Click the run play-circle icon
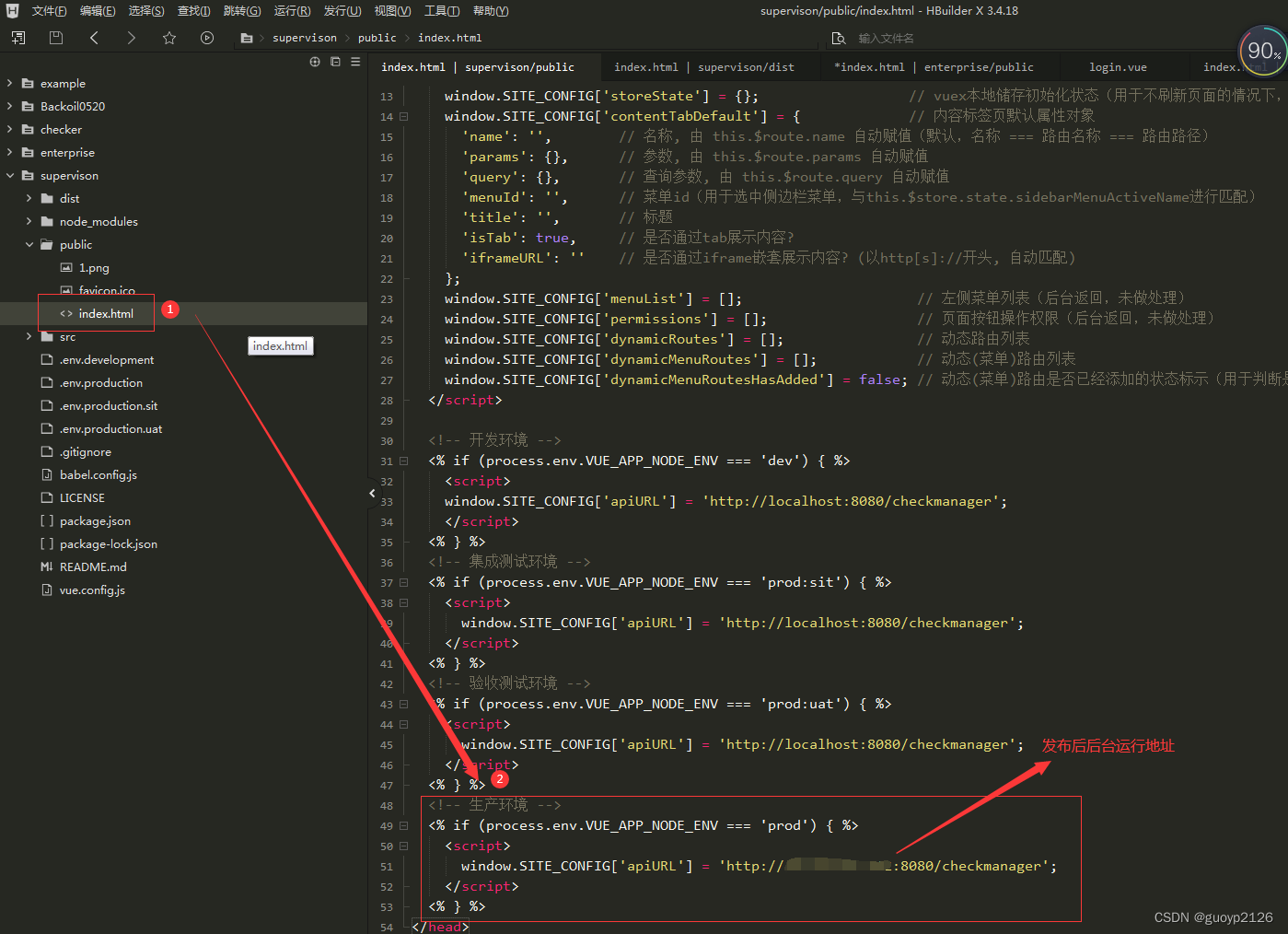The height and width of the screenshot is (934, 1288). (x=207, y=38)
